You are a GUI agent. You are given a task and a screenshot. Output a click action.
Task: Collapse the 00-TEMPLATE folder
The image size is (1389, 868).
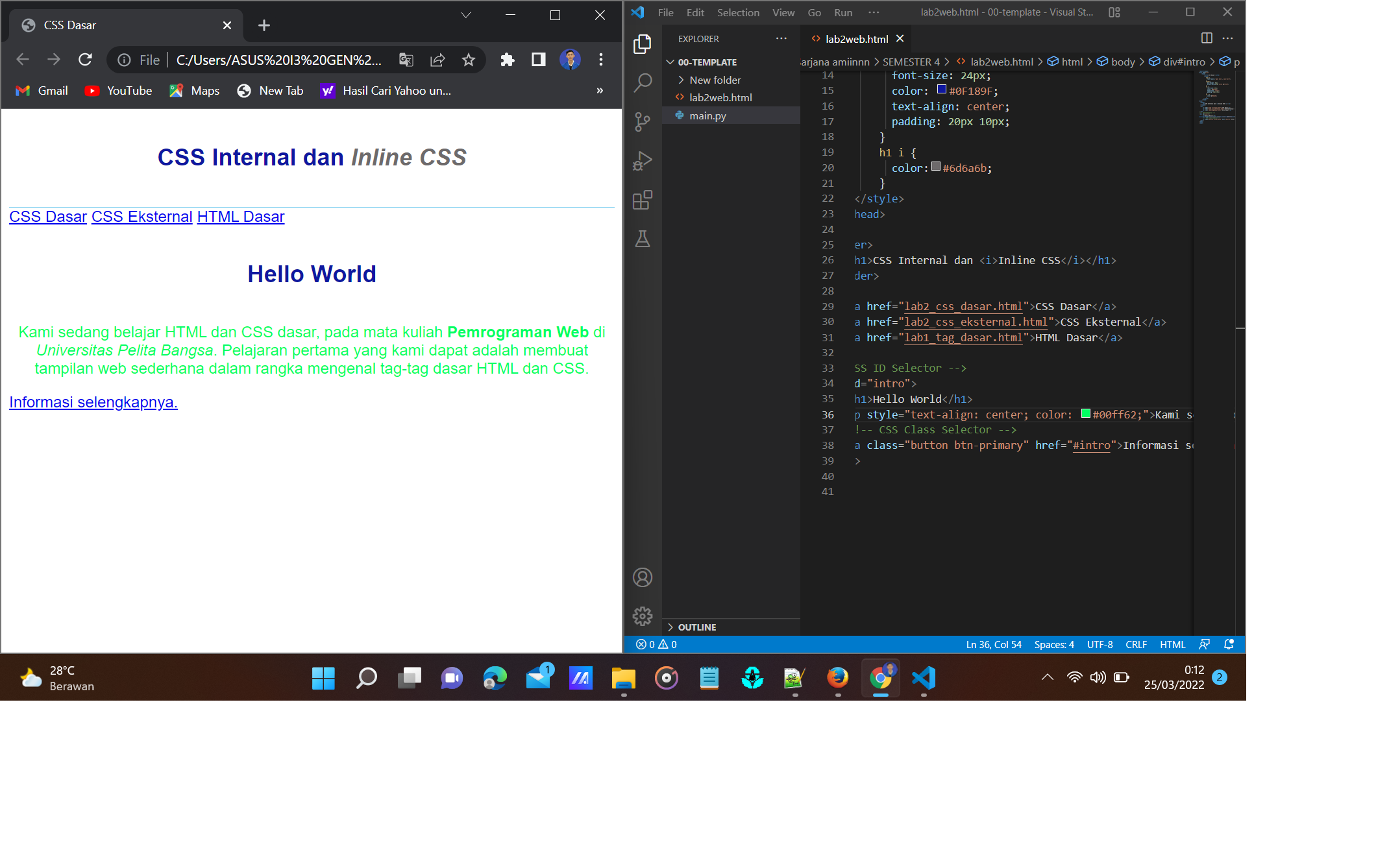pos(670,62)
